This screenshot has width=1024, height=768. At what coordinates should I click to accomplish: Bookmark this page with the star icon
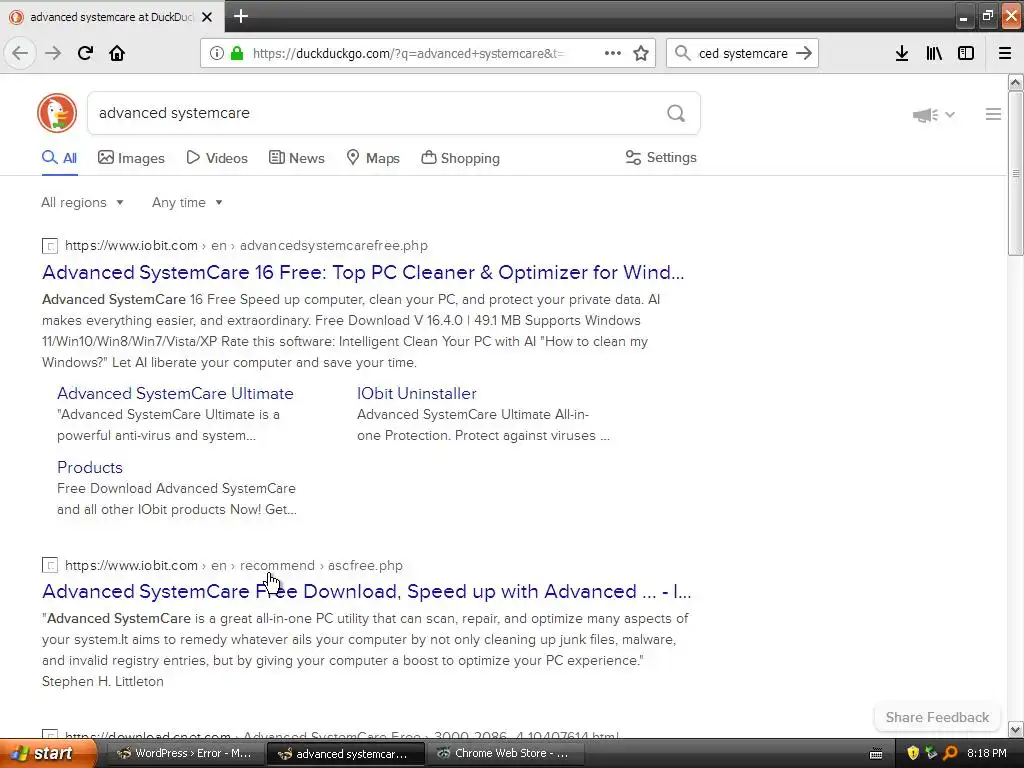point(641,54)
